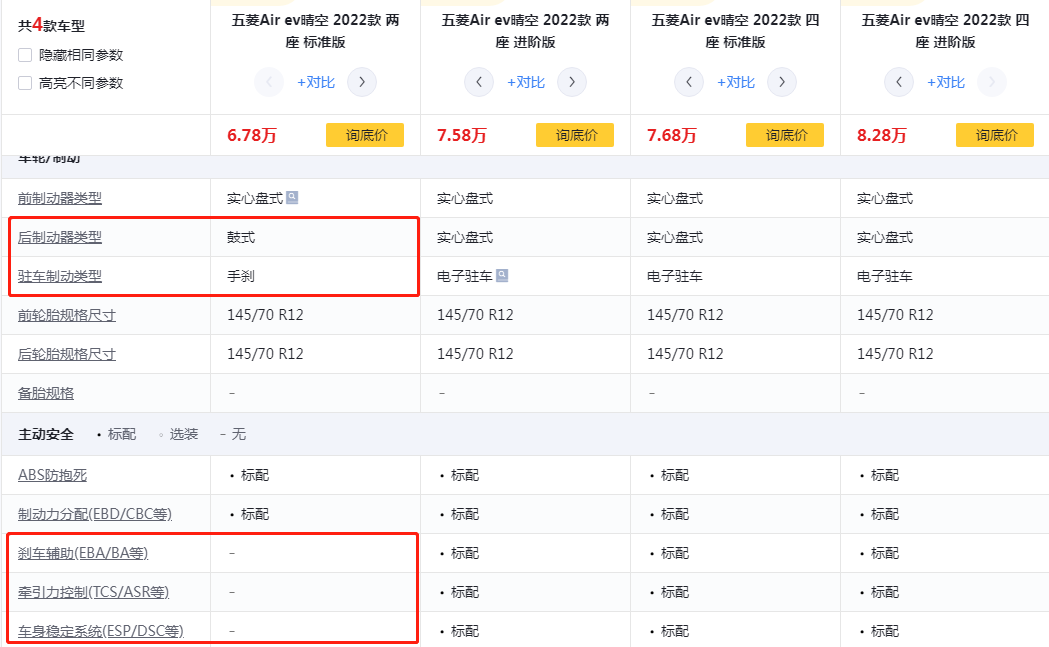Click the next arrow on the 四座 进阶版 column

click(992, 82)
